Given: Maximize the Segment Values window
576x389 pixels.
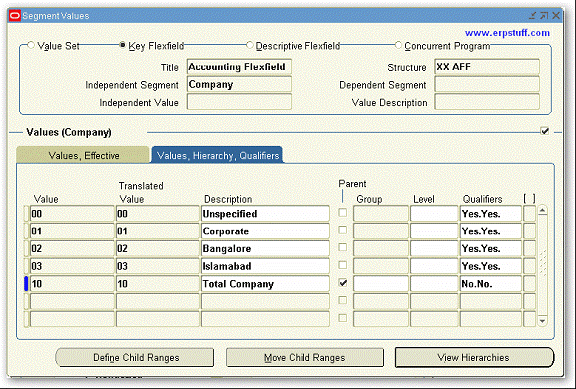Looking at the screenshot, I should point(544,15).
